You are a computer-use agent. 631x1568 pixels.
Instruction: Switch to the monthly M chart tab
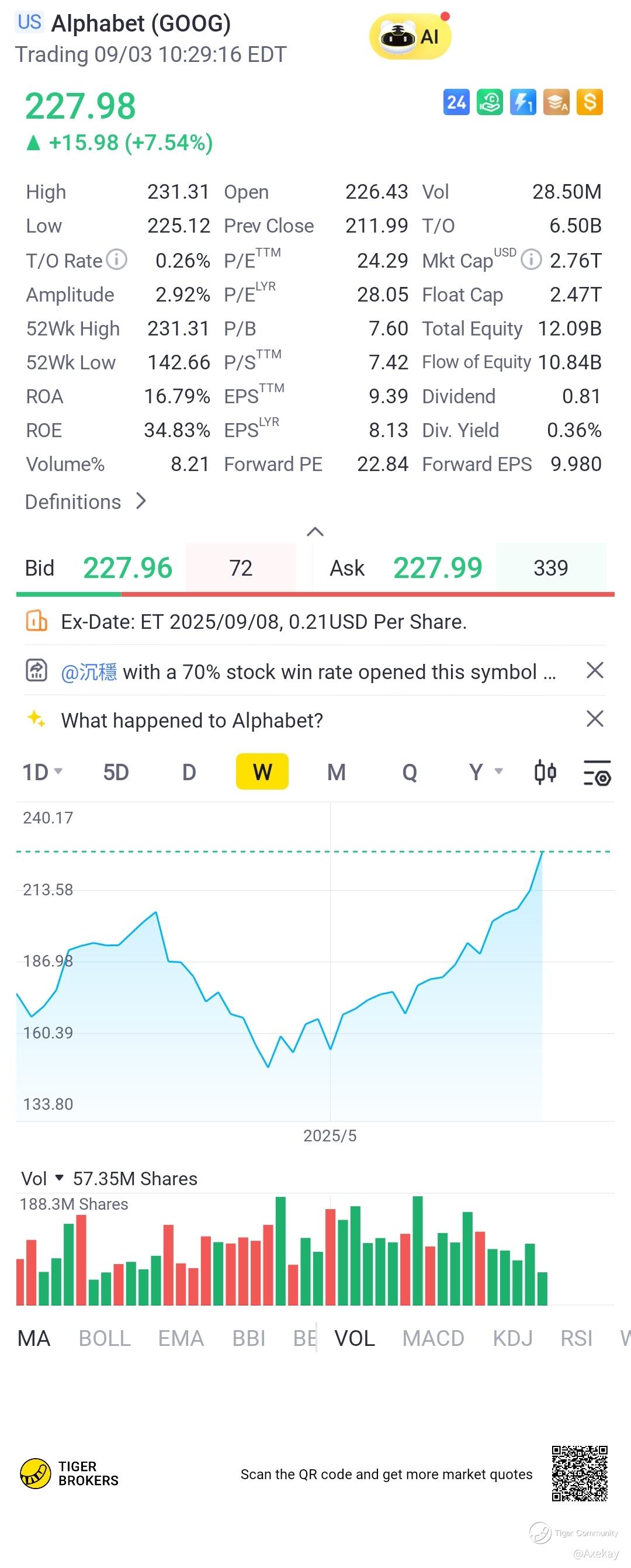[x=336, y=773]
